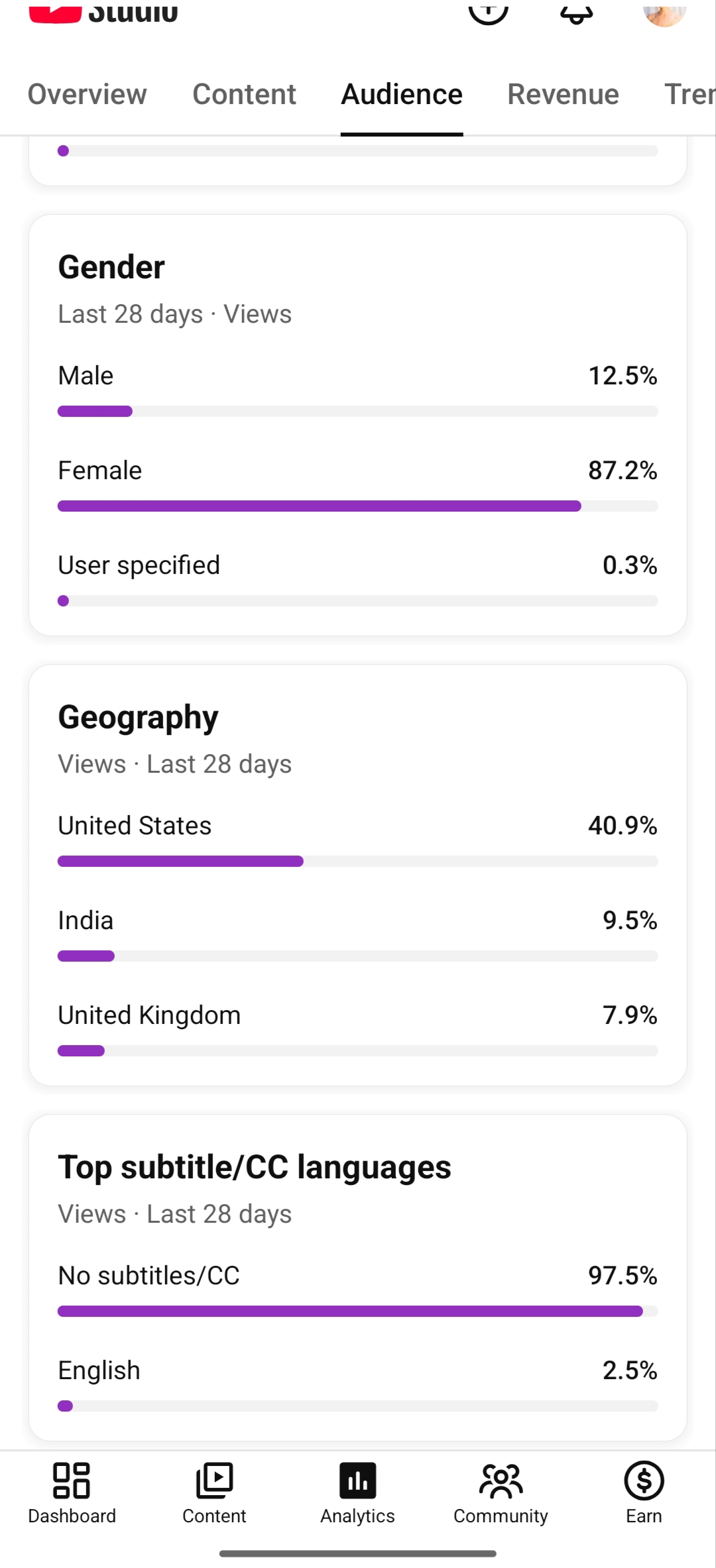Tap the YouTube Studio logo
The image size is (716, 1568).
tap(104, 11)
